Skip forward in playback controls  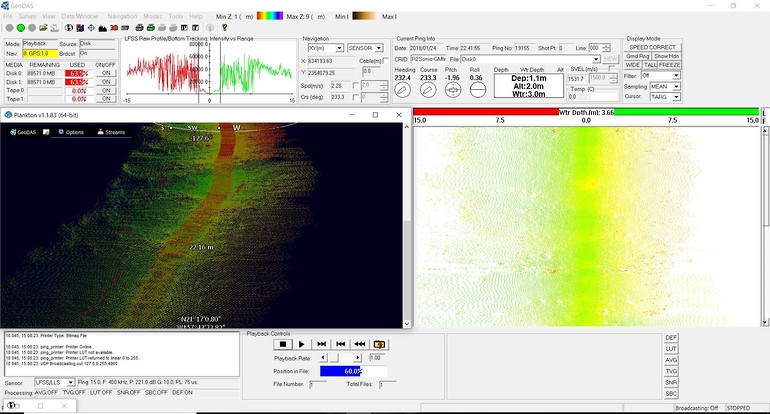321,344
